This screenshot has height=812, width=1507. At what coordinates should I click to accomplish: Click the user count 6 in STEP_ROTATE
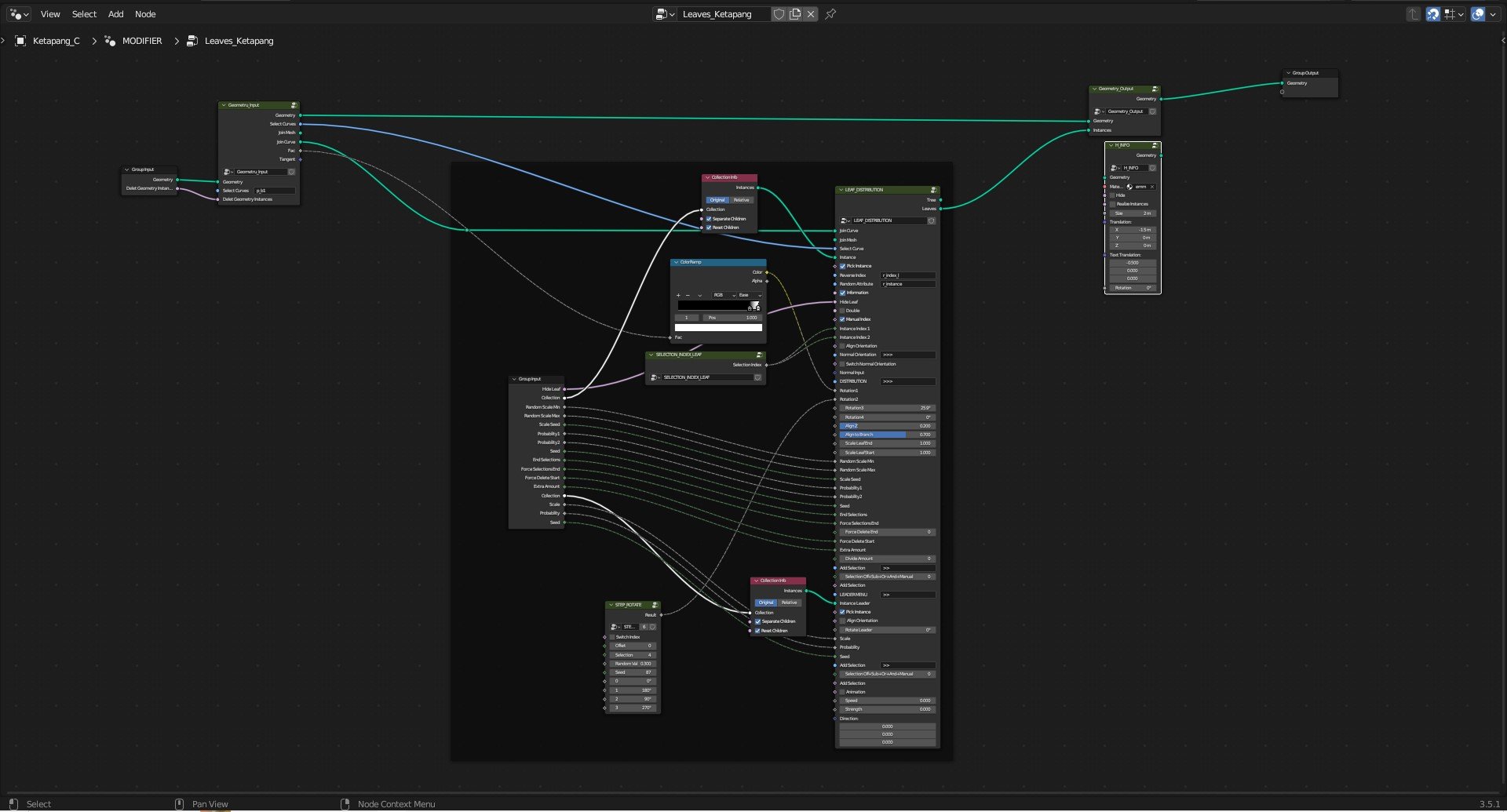[x=644, y=627]
